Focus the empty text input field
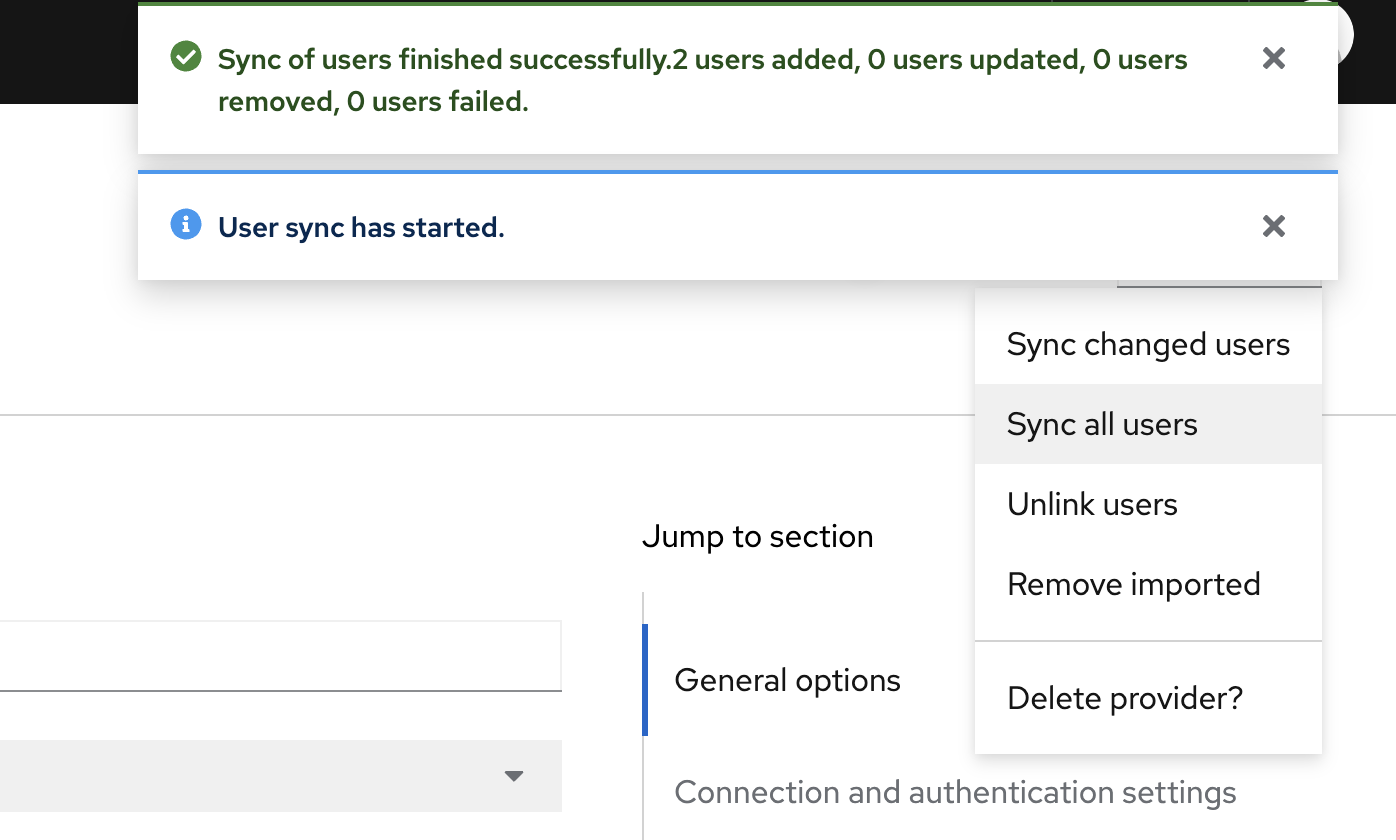This screenshot has height=840, width=1396. click(280, 656)
